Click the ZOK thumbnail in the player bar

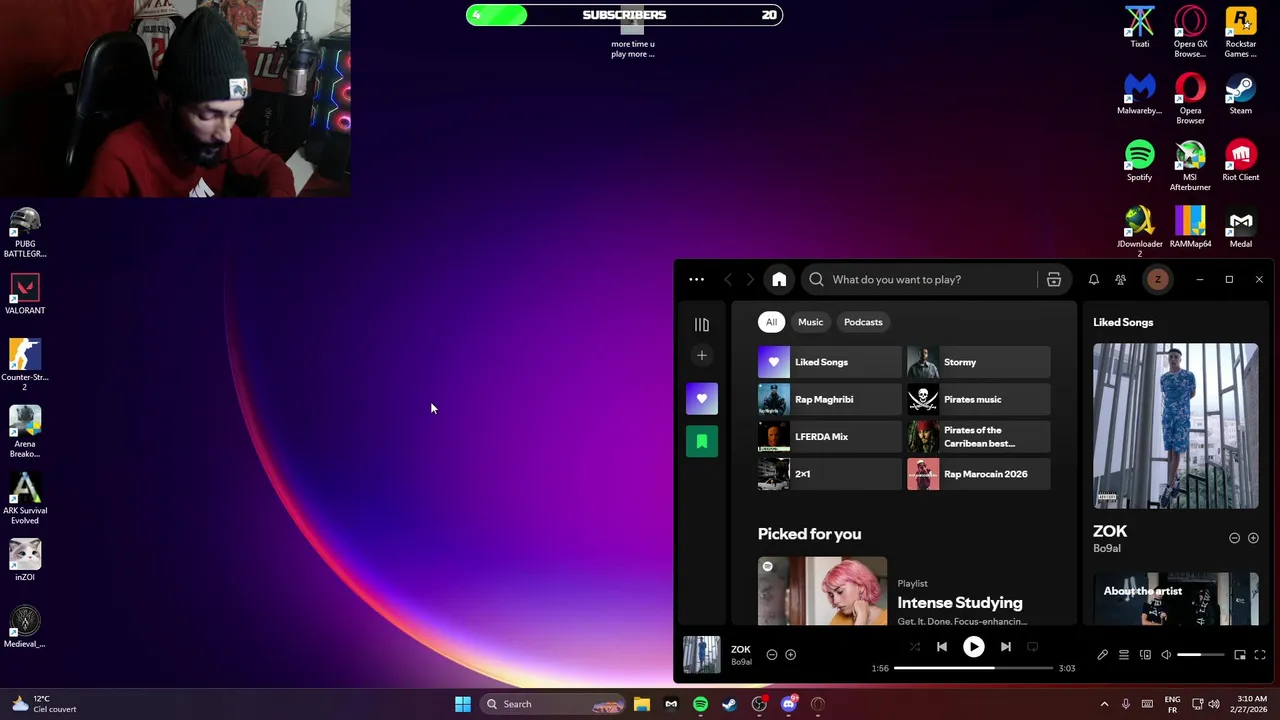[x=701, y=655]
